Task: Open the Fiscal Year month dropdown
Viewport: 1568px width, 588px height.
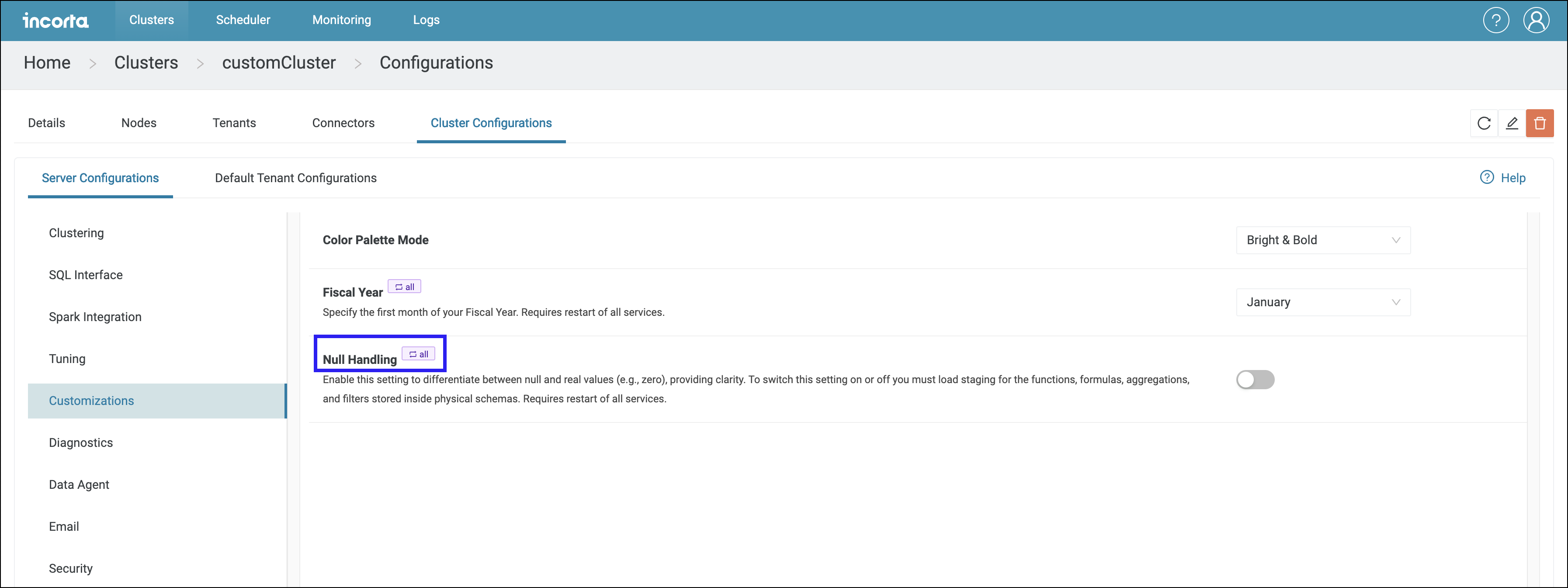Action: tap(1323, 303)
